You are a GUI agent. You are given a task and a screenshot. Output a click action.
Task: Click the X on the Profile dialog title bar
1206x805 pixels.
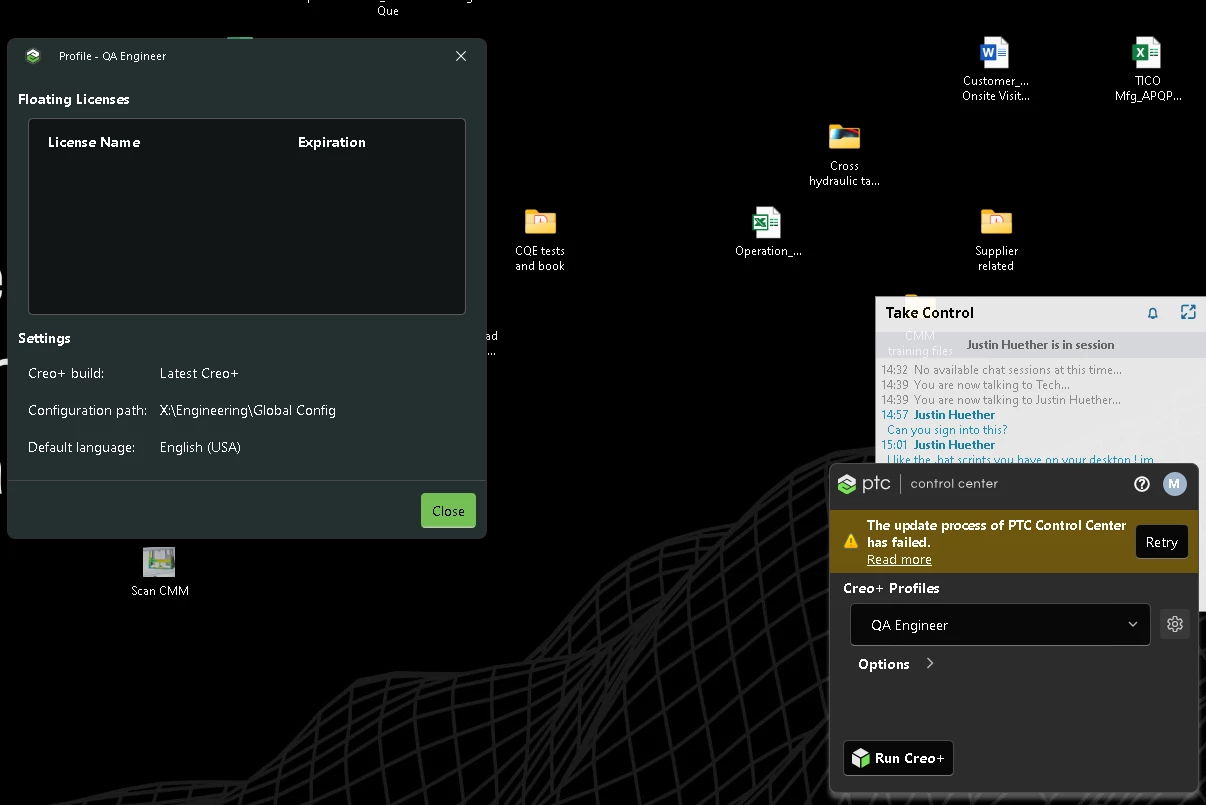[461, 56]
